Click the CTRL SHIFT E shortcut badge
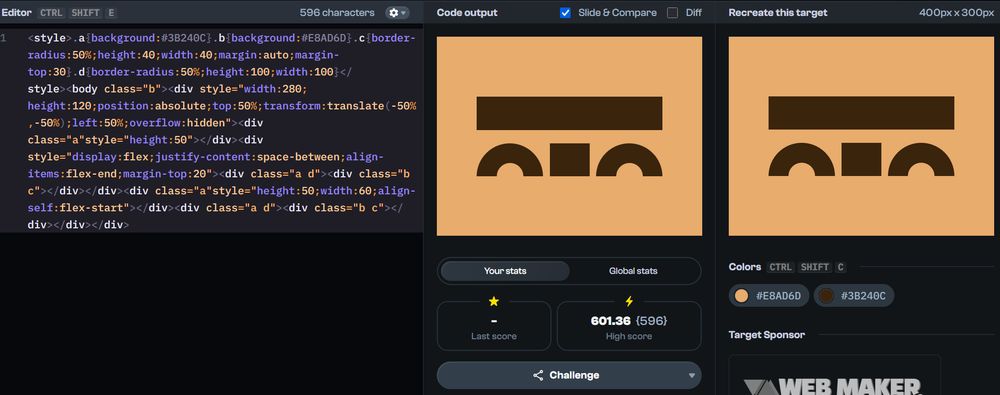Viewport: 1000px width, 395px height. 78,13
